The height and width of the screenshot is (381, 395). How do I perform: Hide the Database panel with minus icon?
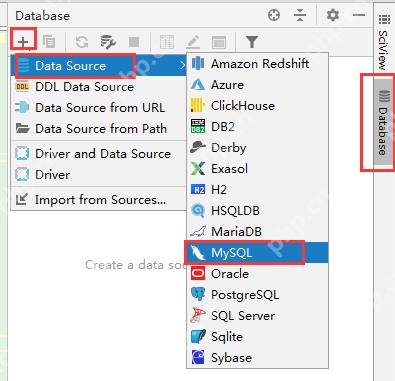point(359,15)
